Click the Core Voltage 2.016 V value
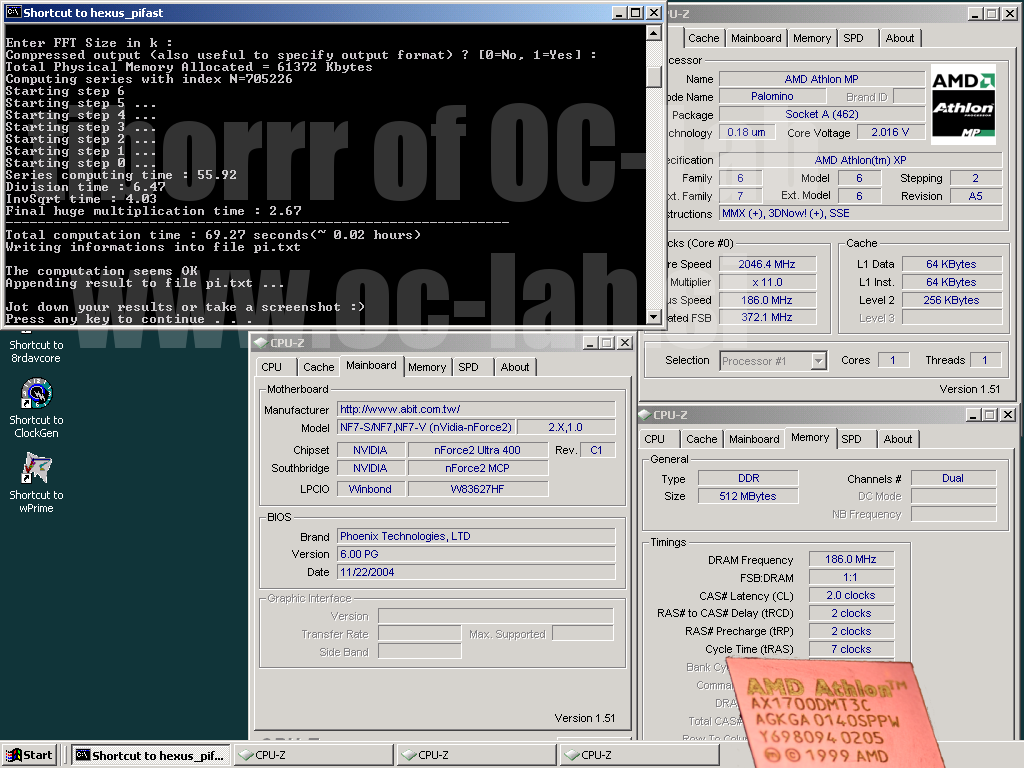This screenshot has height=768, width=1024. point(889,132)
